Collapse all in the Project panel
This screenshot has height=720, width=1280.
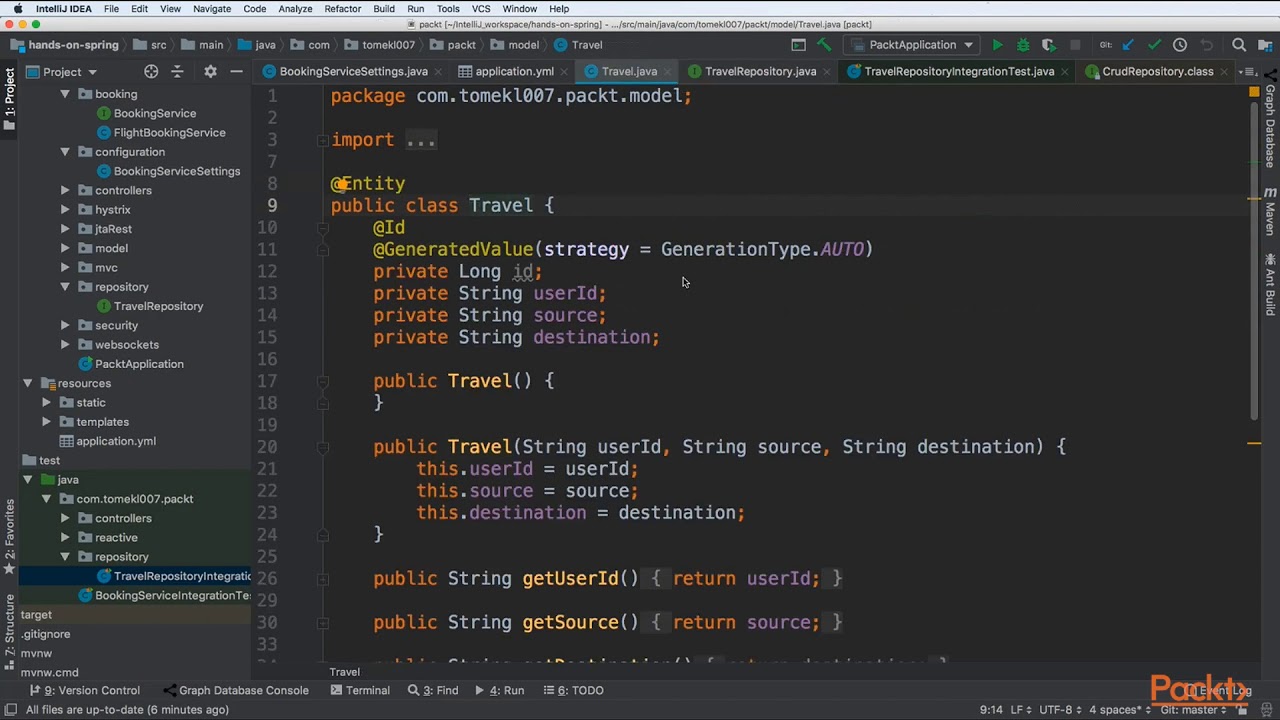[x=178, y=72]
